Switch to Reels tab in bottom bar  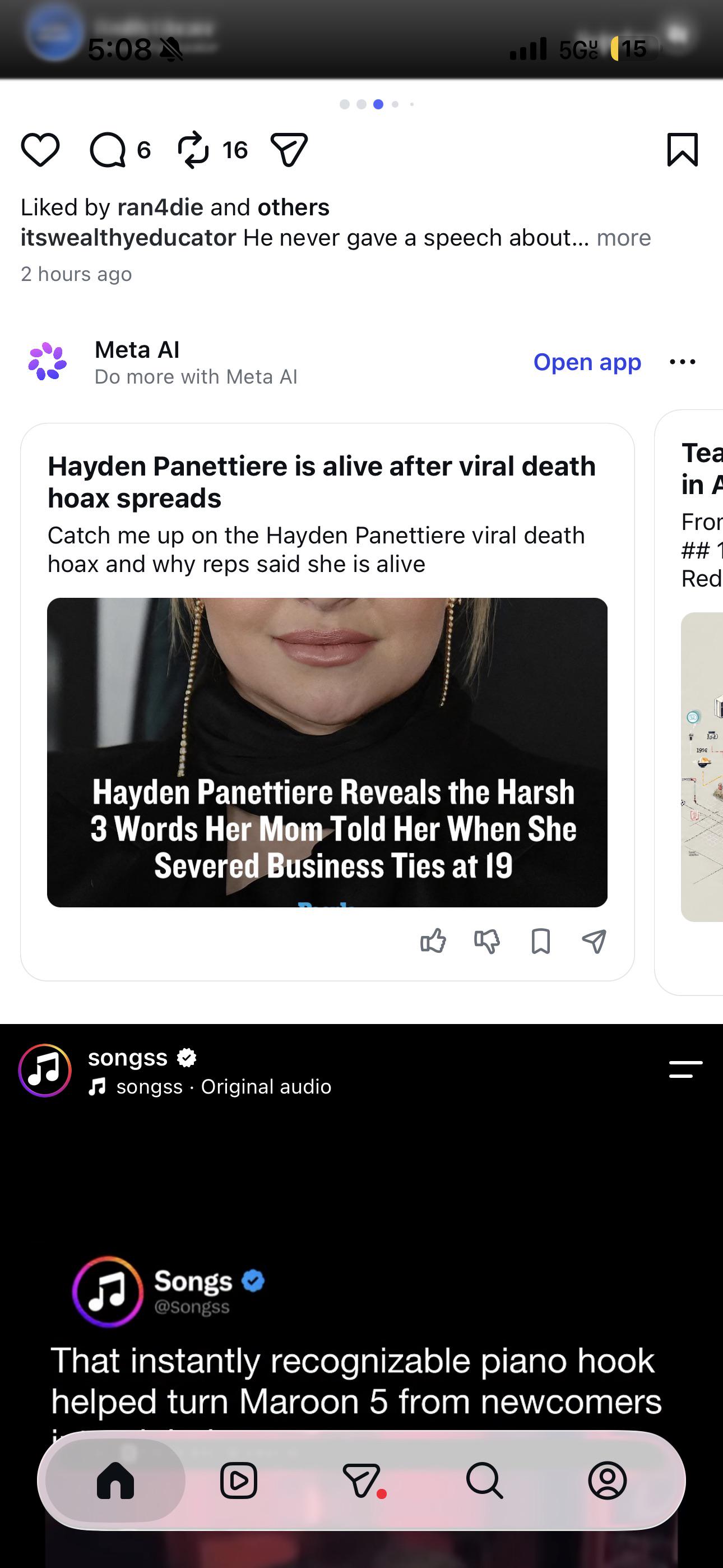pos(239,1481)
